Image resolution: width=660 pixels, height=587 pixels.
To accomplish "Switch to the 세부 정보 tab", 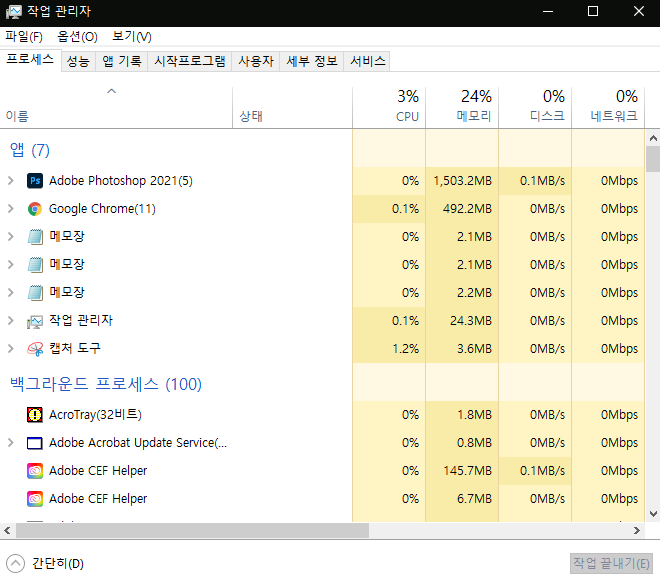I will 312,61.
